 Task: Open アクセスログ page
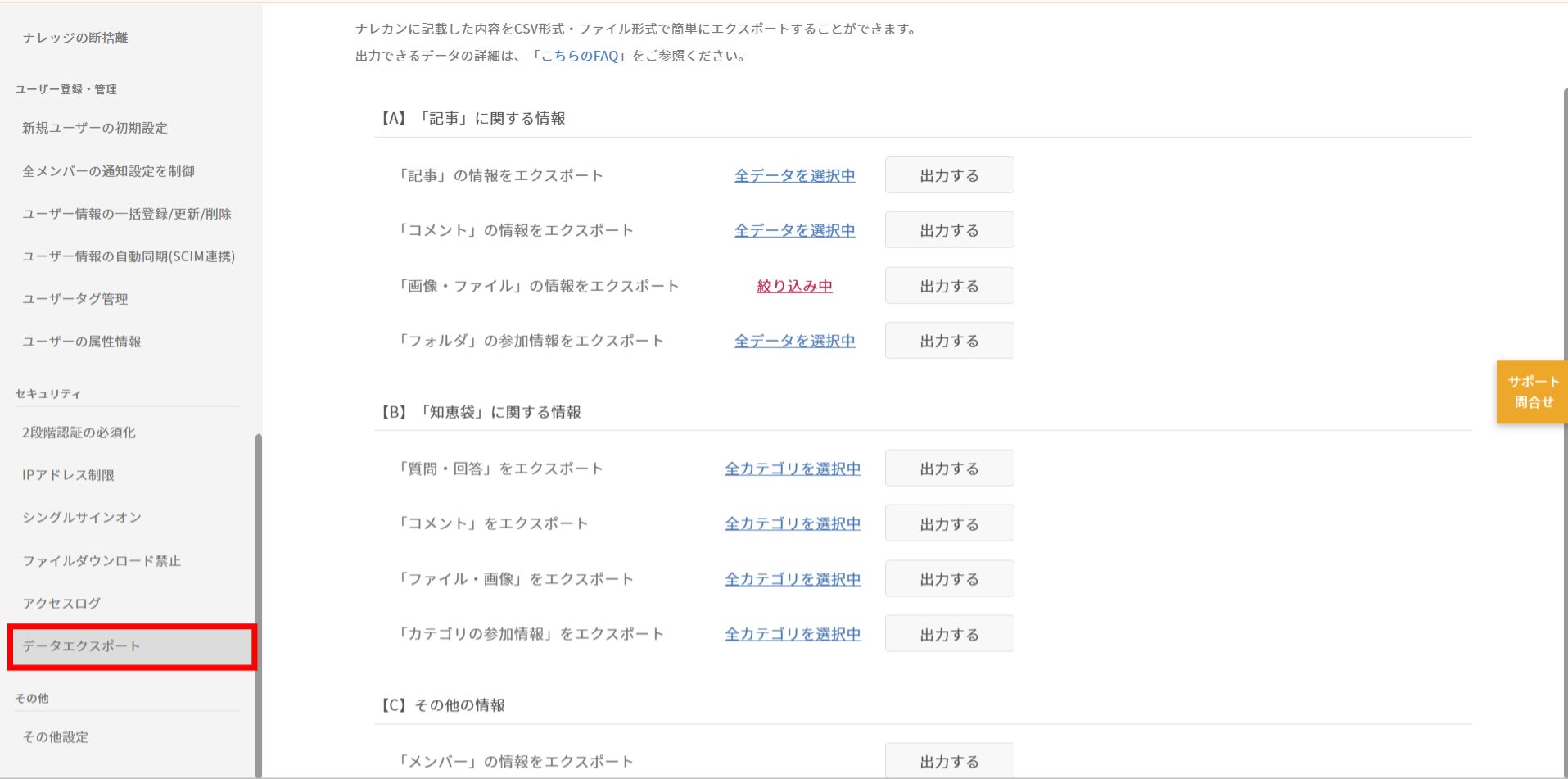coord(61,604)
